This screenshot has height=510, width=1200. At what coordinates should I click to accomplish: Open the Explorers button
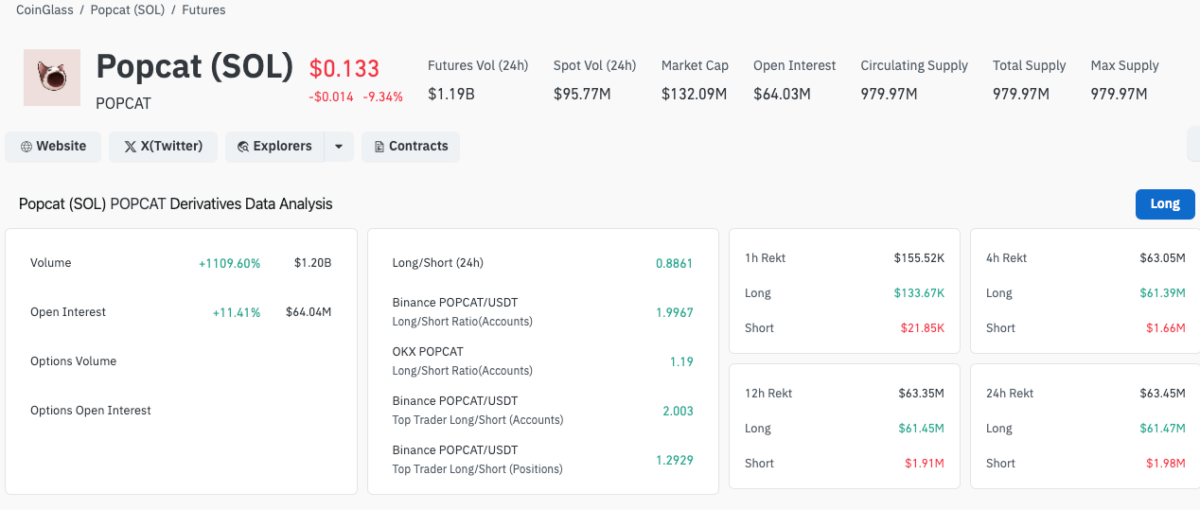point(275,146)
